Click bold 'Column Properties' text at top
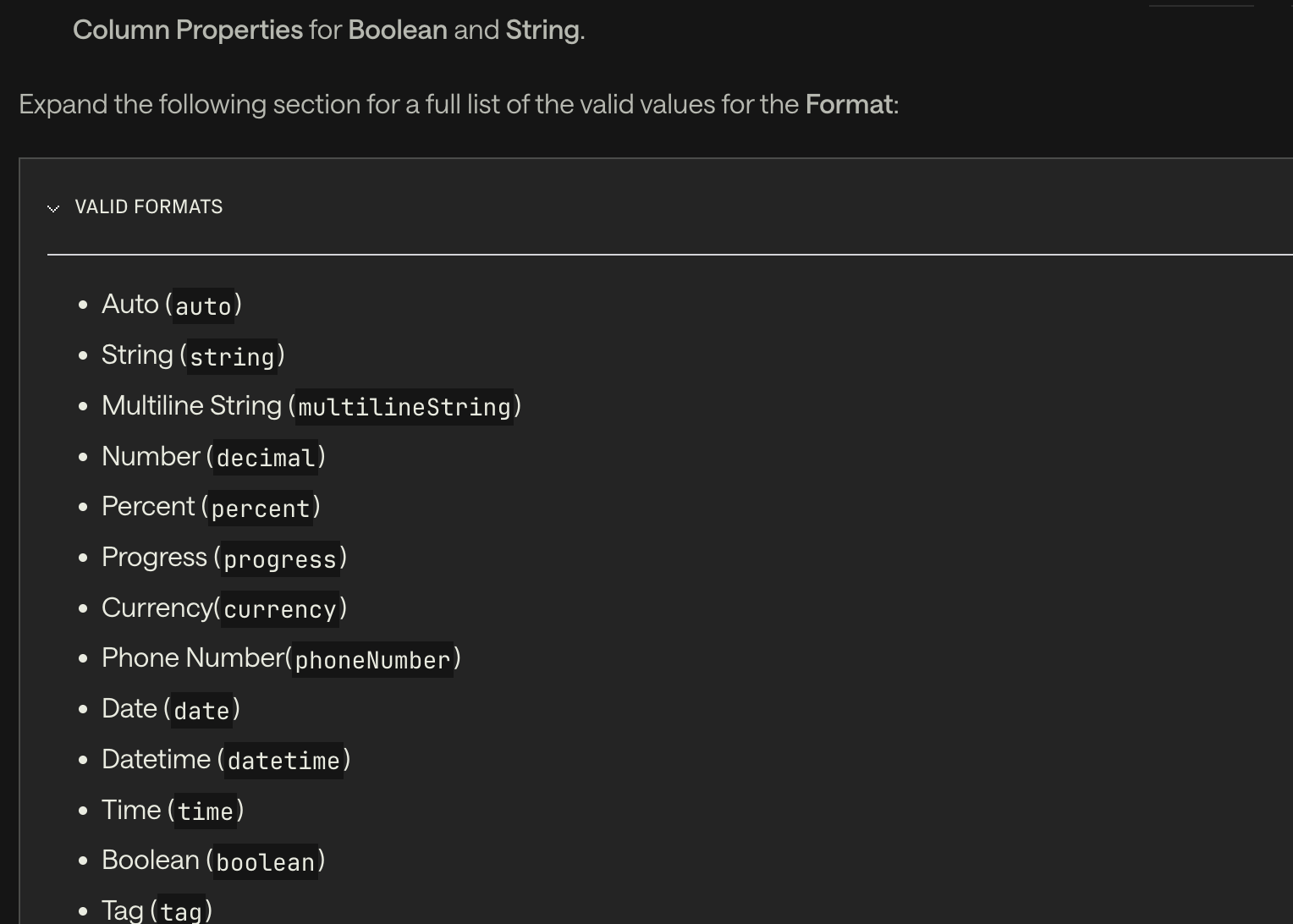The image size is (1293, 924). [188, 30]
